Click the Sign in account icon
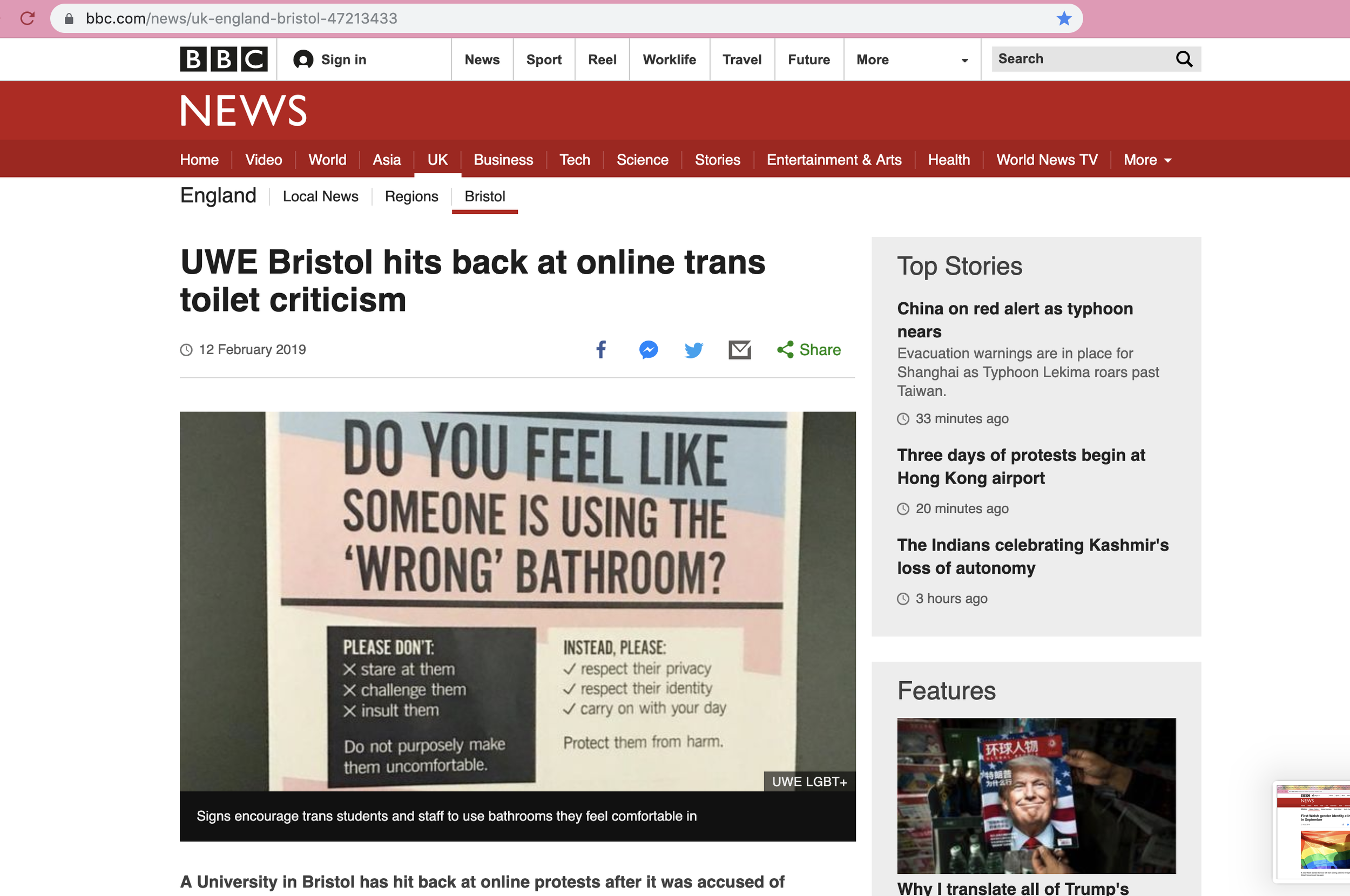 pos(303,59)
